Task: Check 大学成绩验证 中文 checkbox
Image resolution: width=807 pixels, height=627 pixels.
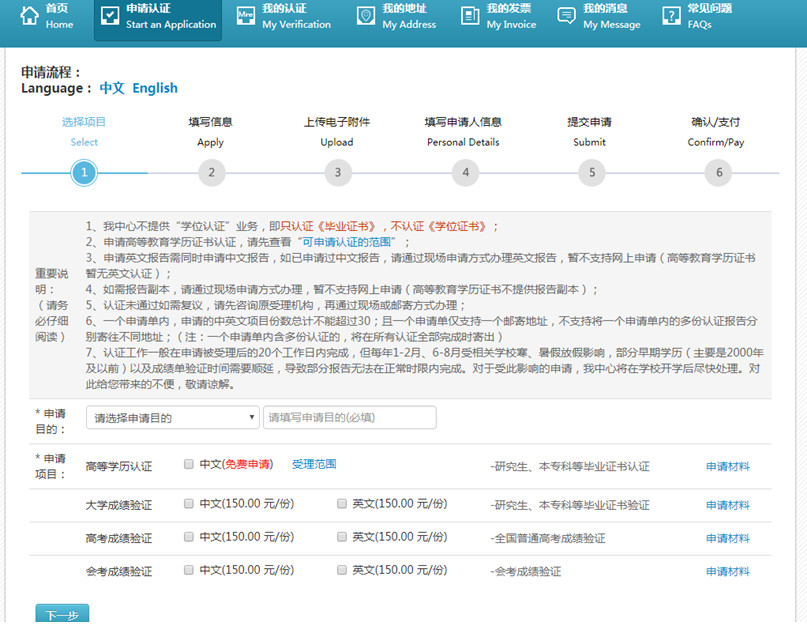Action: click(189, 503)
